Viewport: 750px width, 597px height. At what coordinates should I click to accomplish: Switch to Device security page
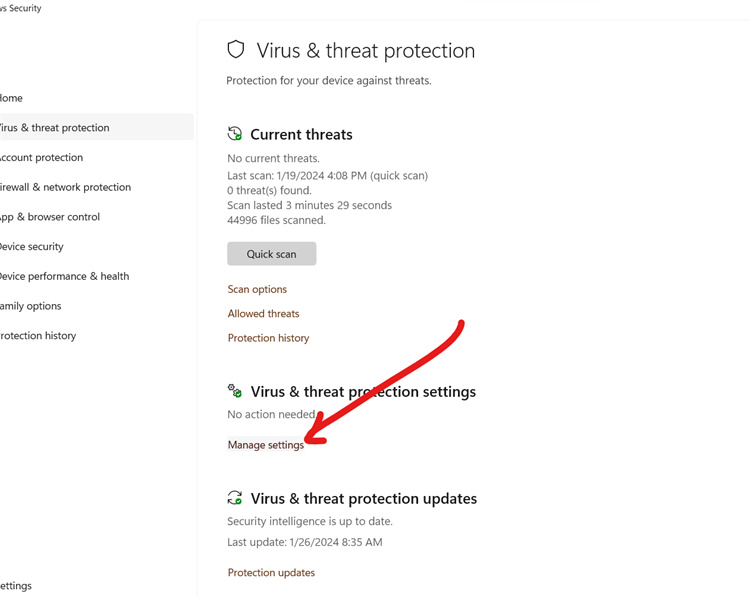[x=32, y=246]
